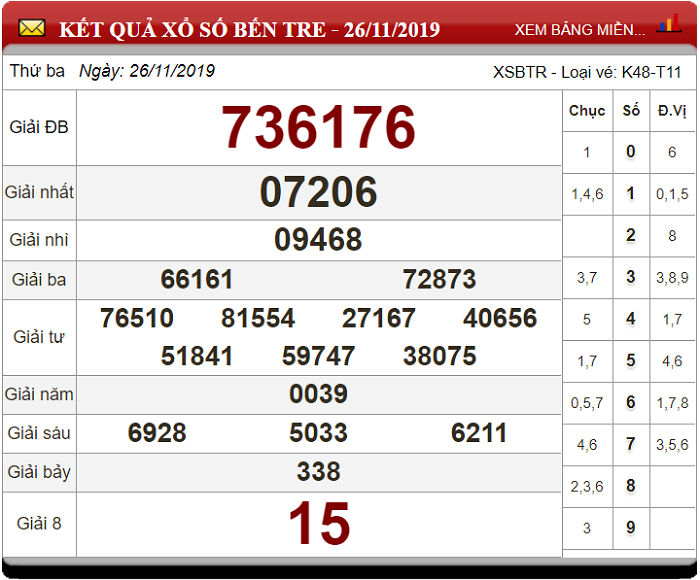Viewport: 700px width, 580px height.
Task: Click the Đ.Vị column header
Action: pos(672,111)
